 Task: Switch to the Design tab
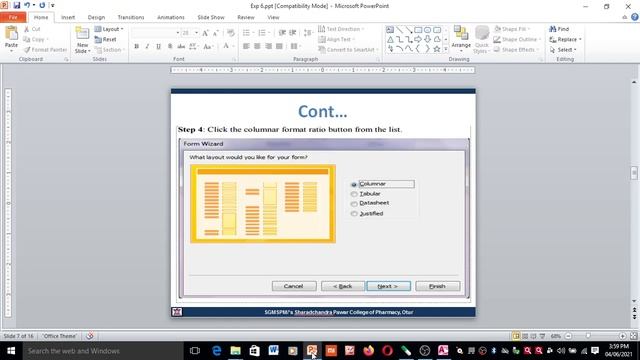point(96,17)
